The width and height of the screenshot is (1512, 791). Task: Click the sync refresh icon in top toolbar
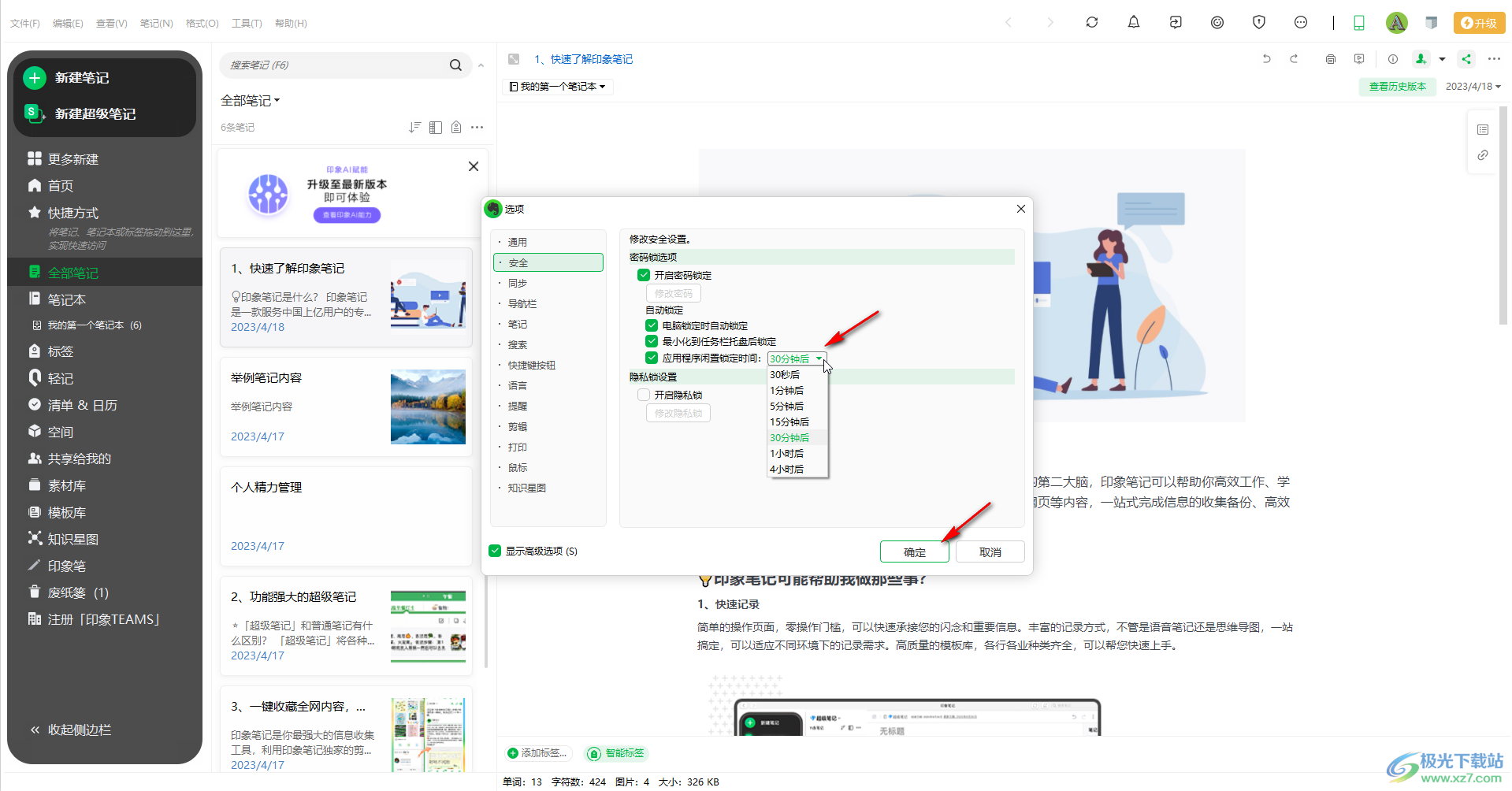click(1091, 22)
